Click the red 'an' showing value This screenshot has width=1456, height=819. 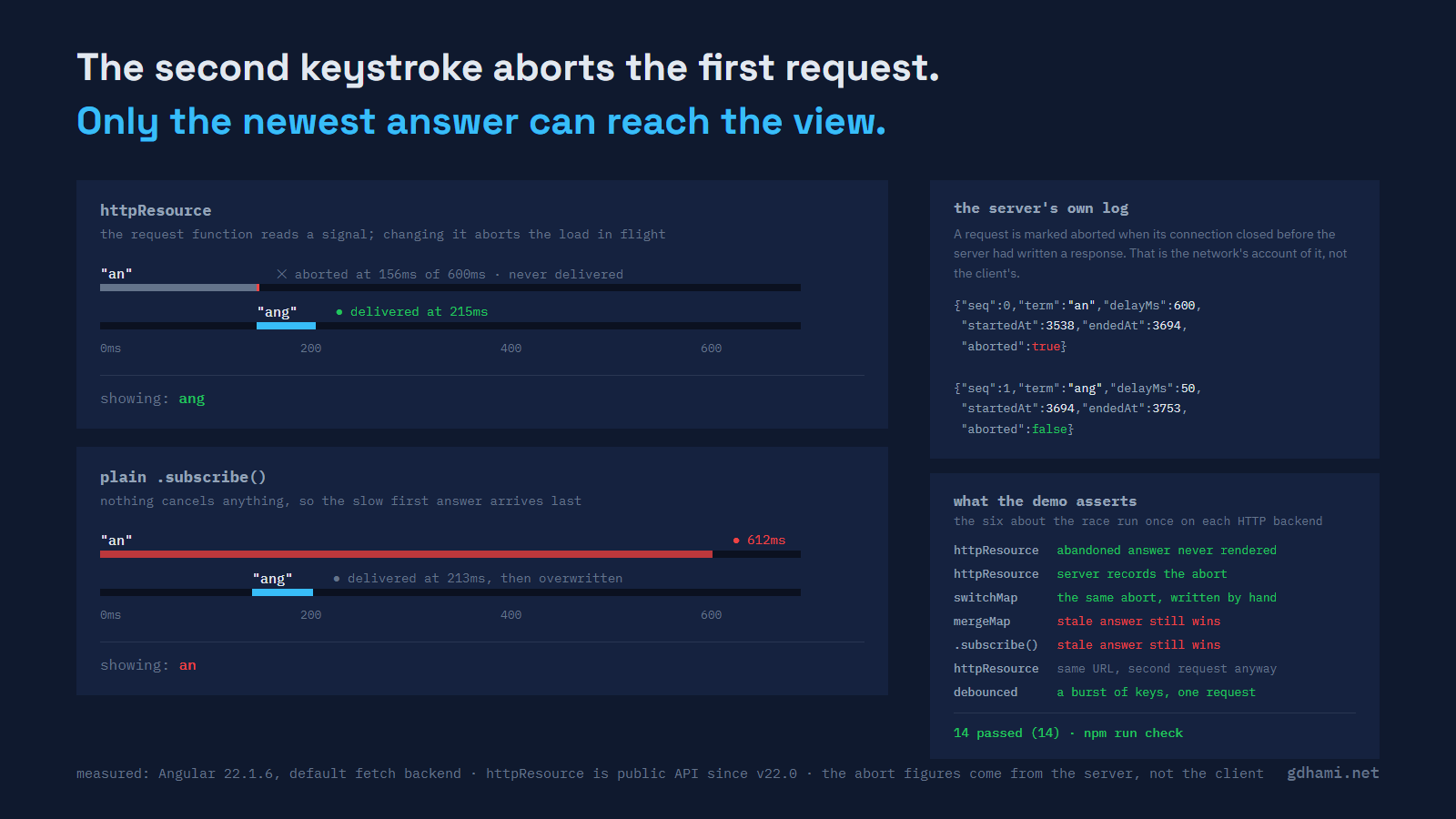pos(187,665)
